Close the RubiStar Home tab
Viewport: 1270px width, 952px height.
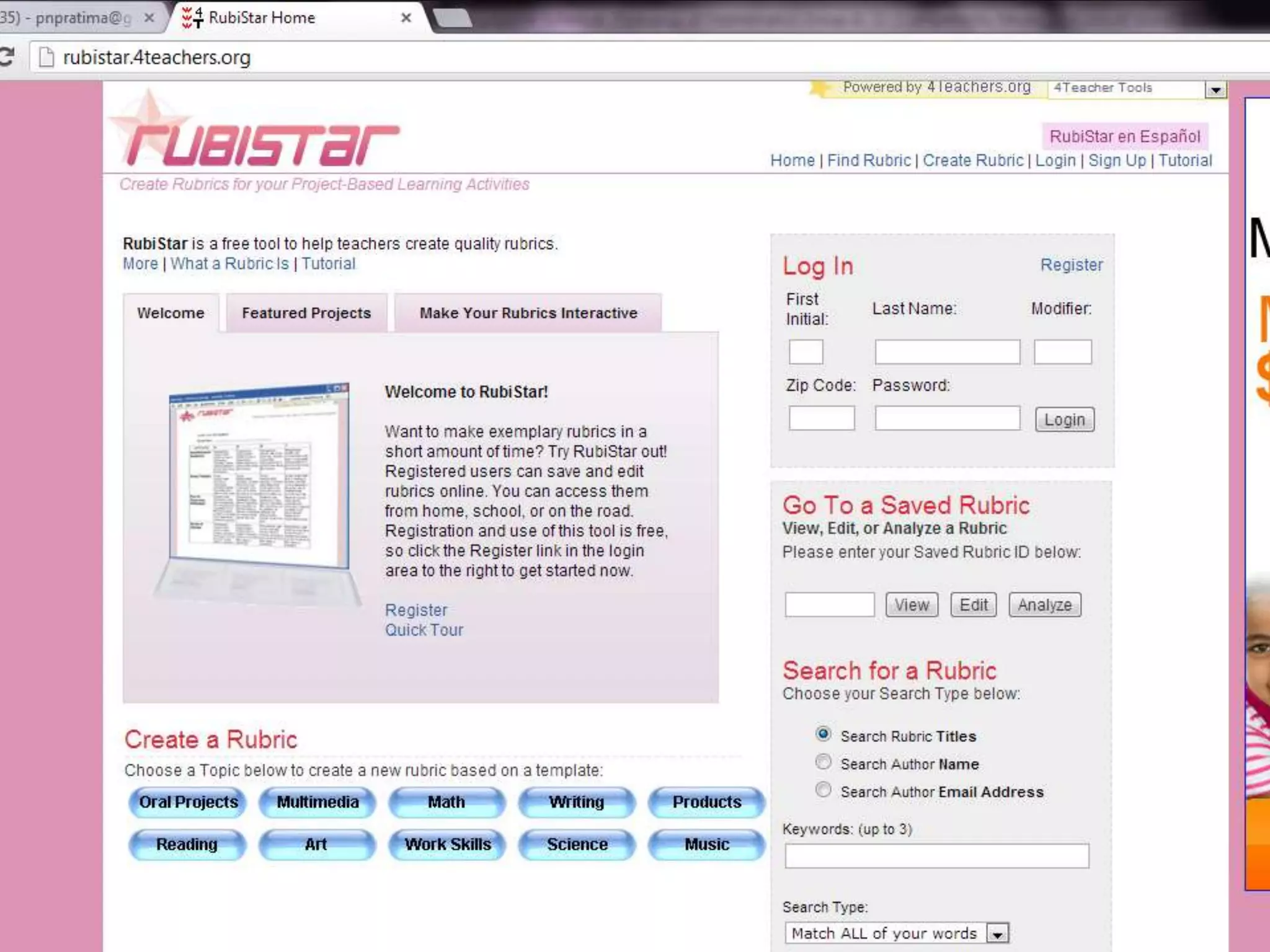coord(406,18)
